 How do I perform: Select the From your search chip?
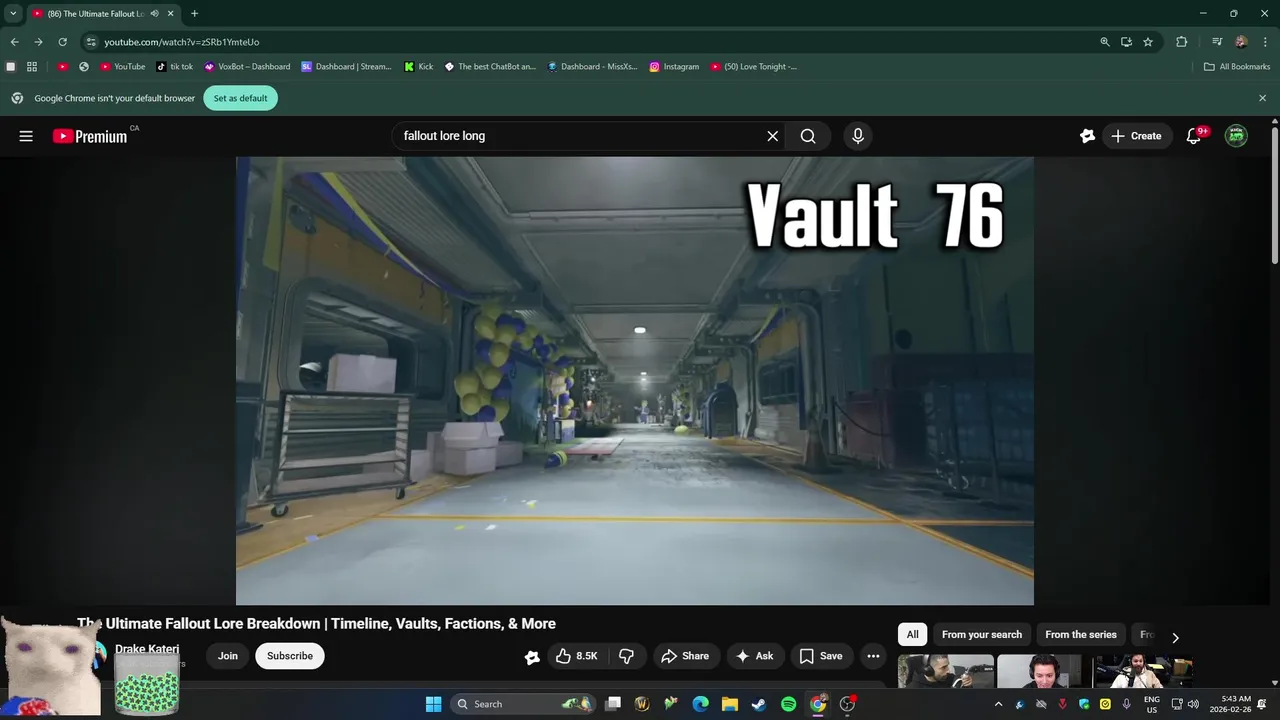pyautogui.click(x=982, y=635)
